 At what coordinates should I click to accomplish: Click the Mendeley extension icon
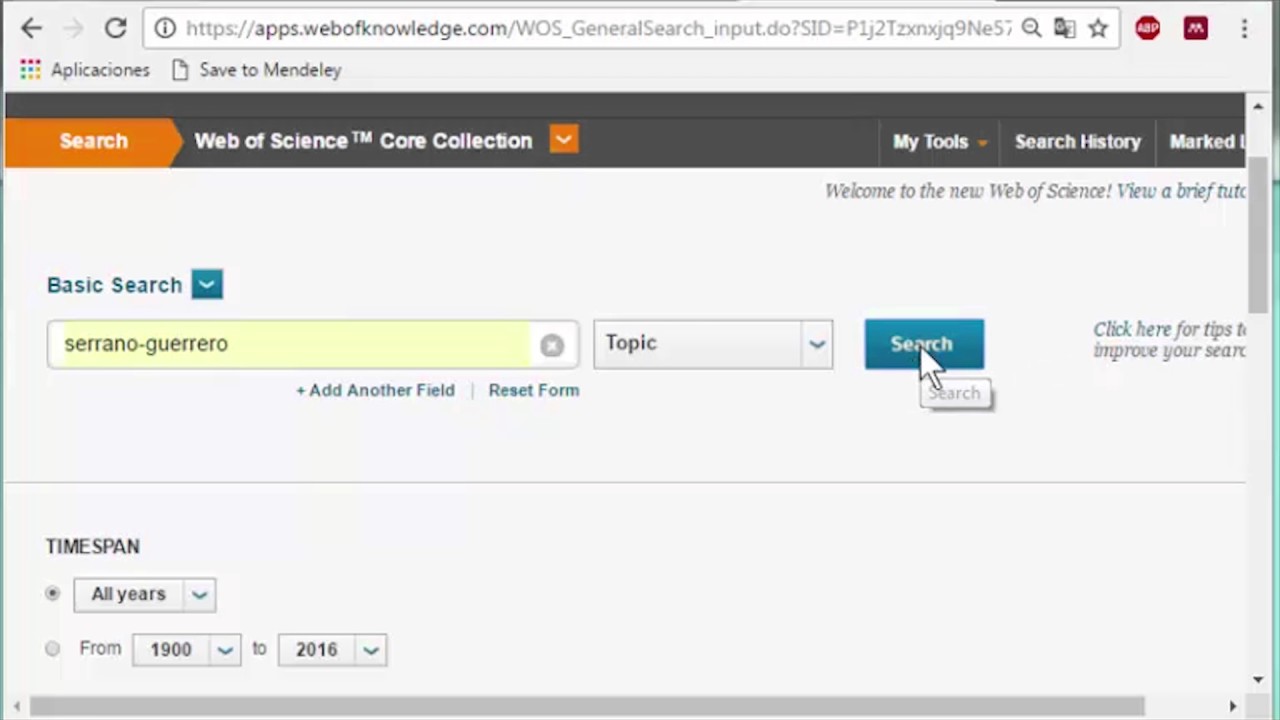click(x=1195, y=28)
